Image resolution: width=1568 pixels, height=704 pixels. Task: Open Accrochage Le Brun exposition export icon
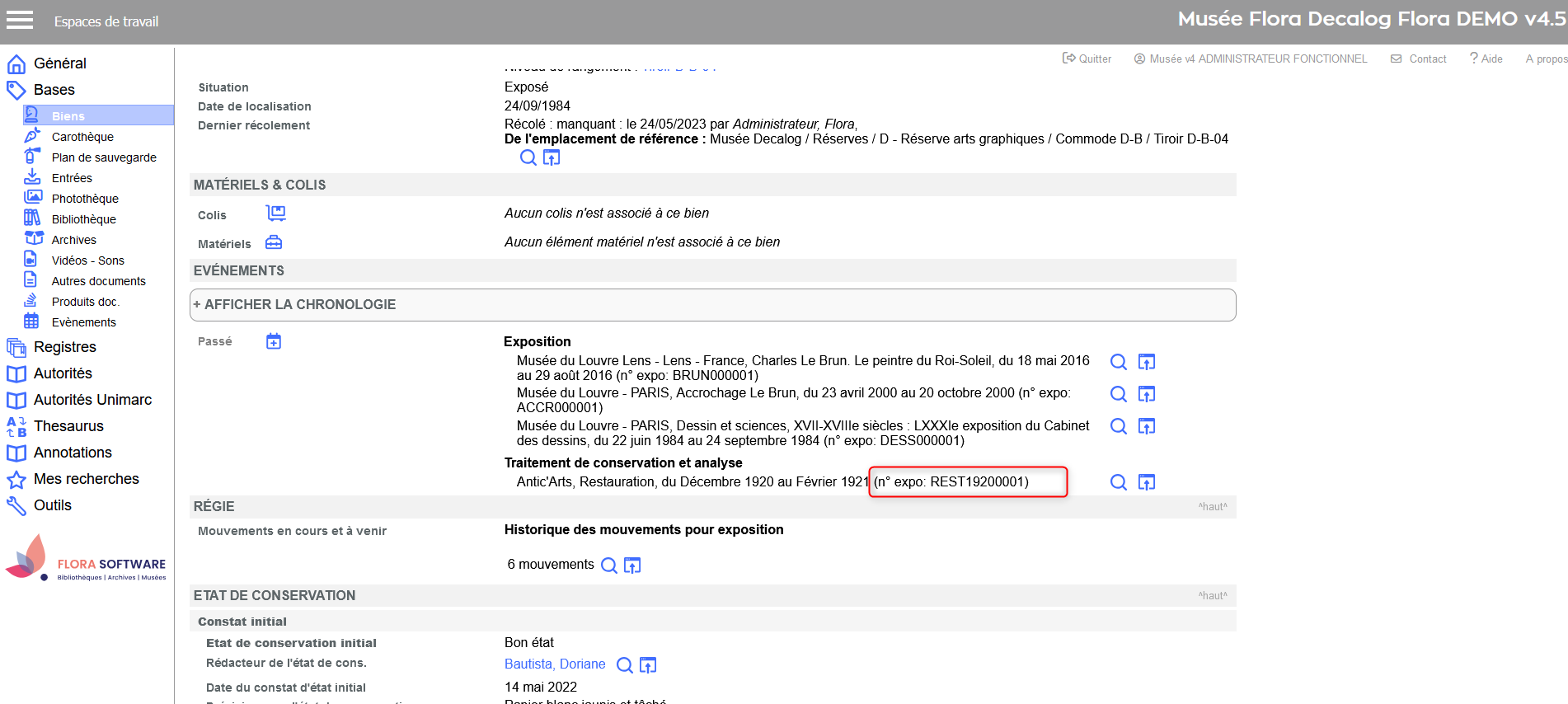point(1146,394)
